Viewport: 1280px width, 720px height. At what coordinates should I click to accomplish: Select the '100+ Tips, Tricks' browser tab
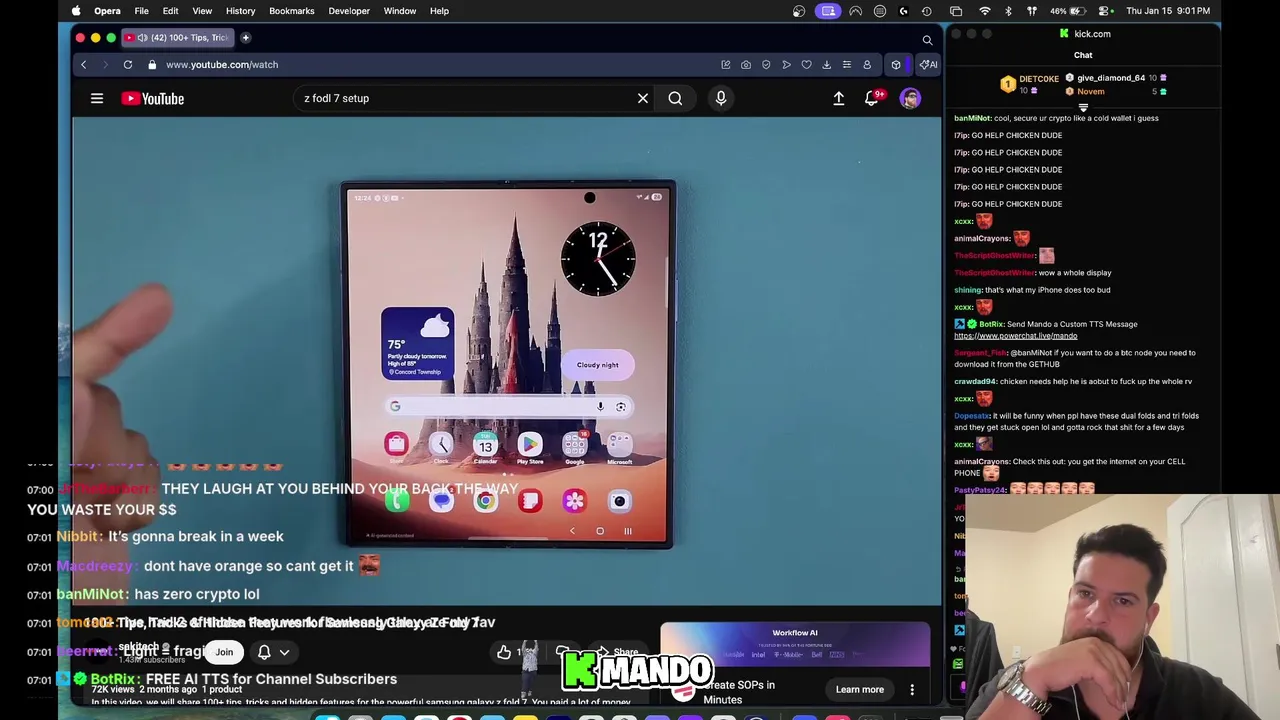click(x=178, y=37)
